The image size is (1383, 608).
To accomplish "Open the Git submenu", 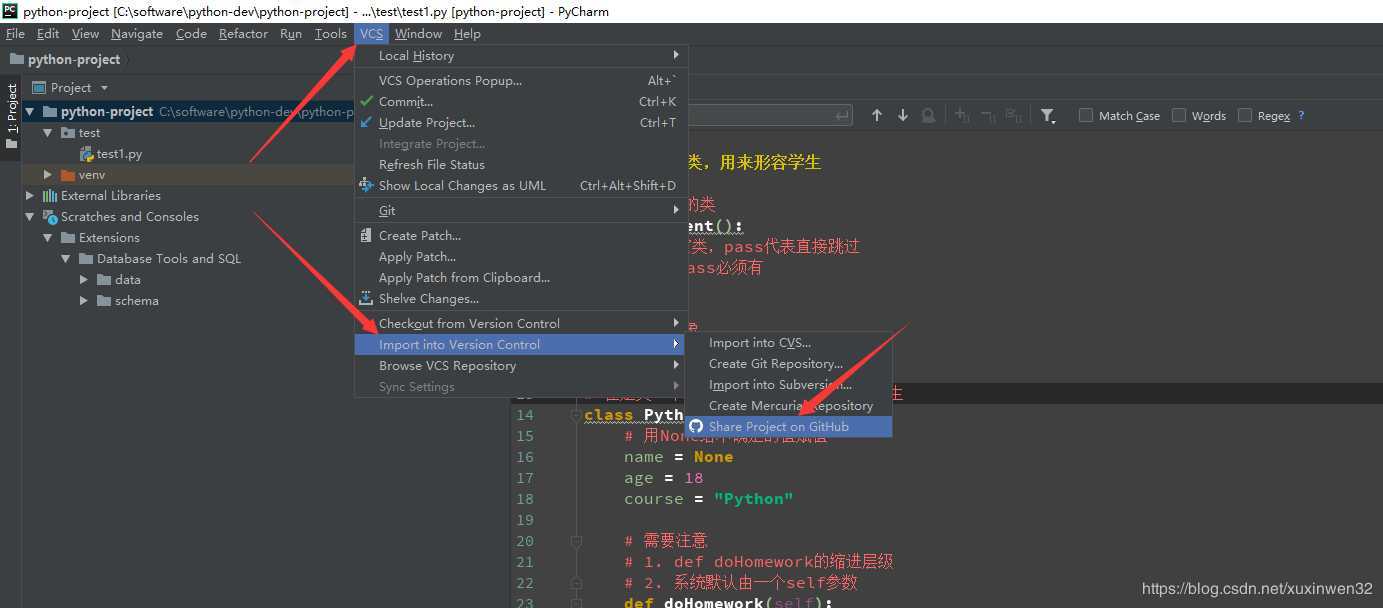I will [x=521, y=211].
